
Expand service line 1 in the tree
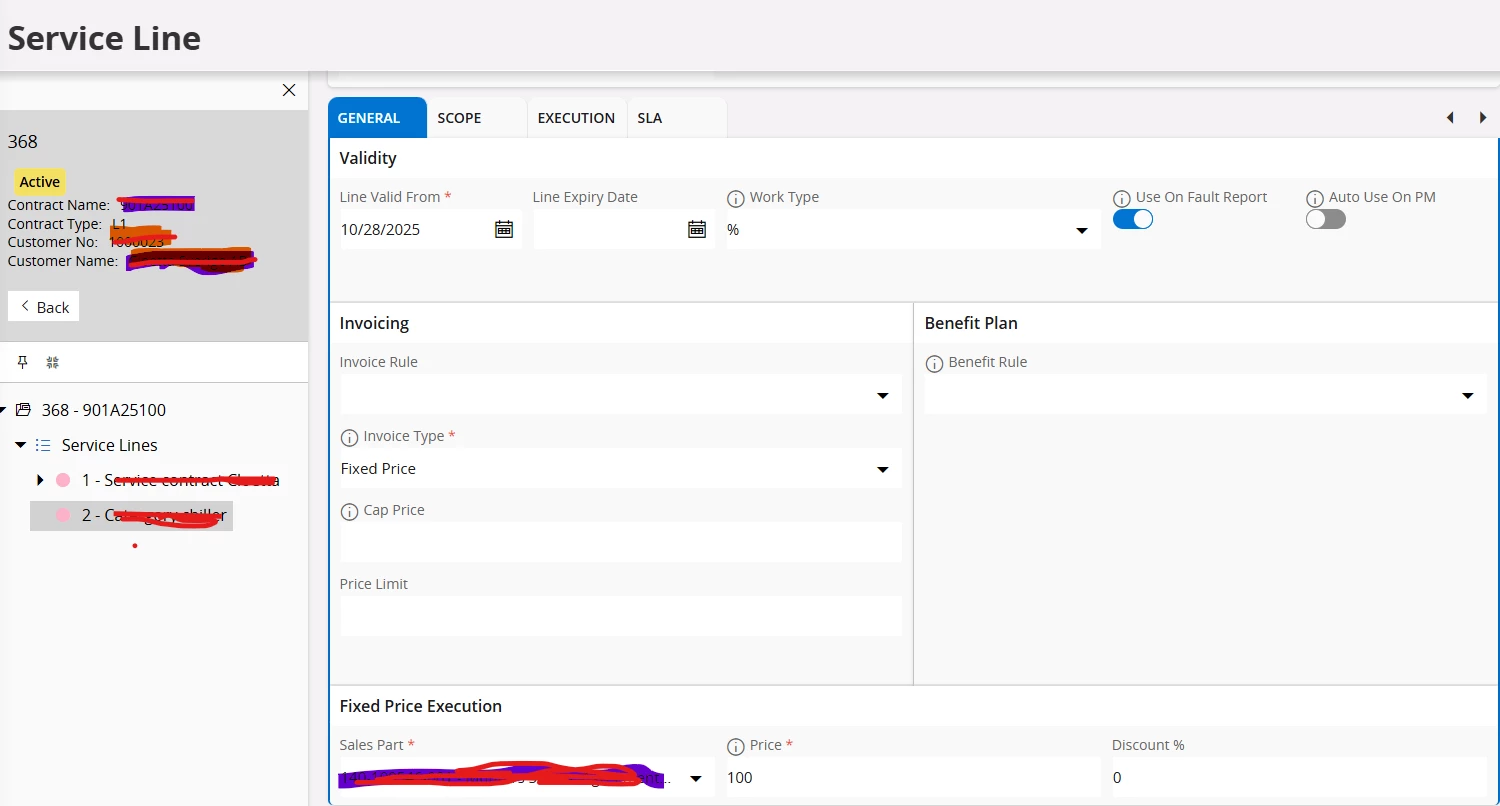coord(40,480)
